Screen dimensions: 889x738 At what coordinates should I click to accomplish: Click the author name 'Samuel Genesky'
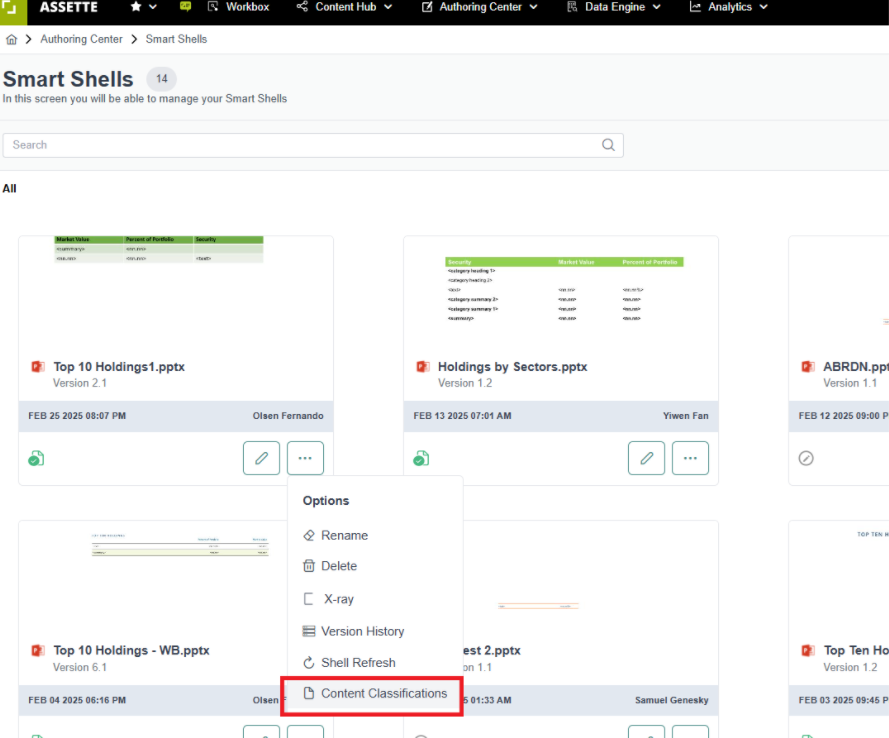pos(672,701)
